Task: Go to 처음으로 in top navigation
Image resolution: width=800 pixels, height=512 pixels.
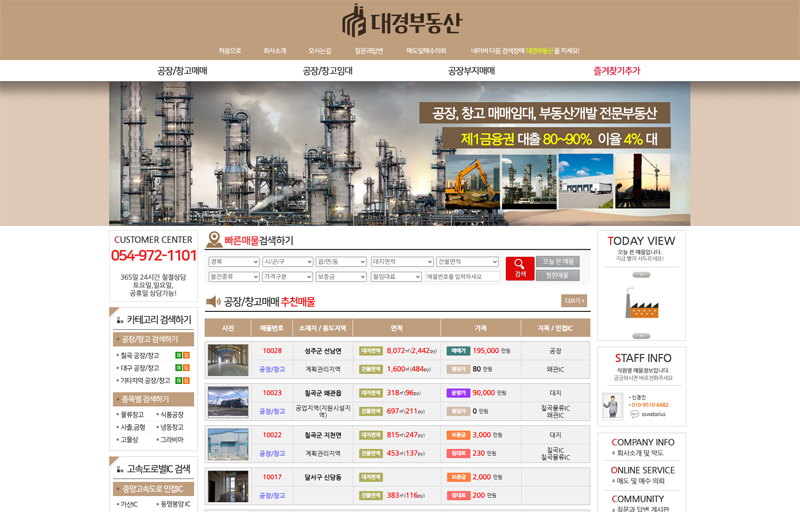Action: tap(230, 50)
